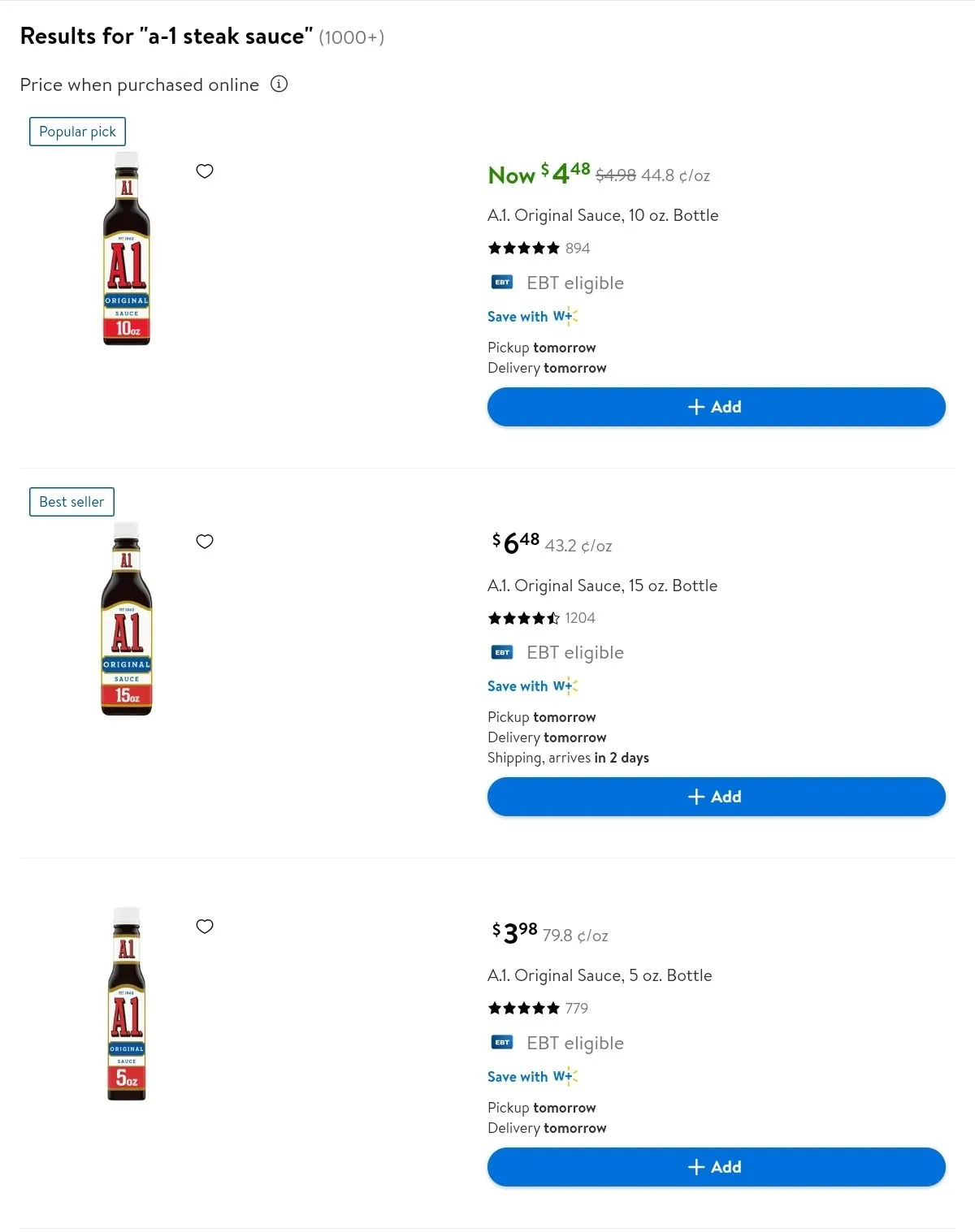Add the 10 oz bottle to cart
975x1232 pixels.
pyautogui.click(x=716, y=407)
